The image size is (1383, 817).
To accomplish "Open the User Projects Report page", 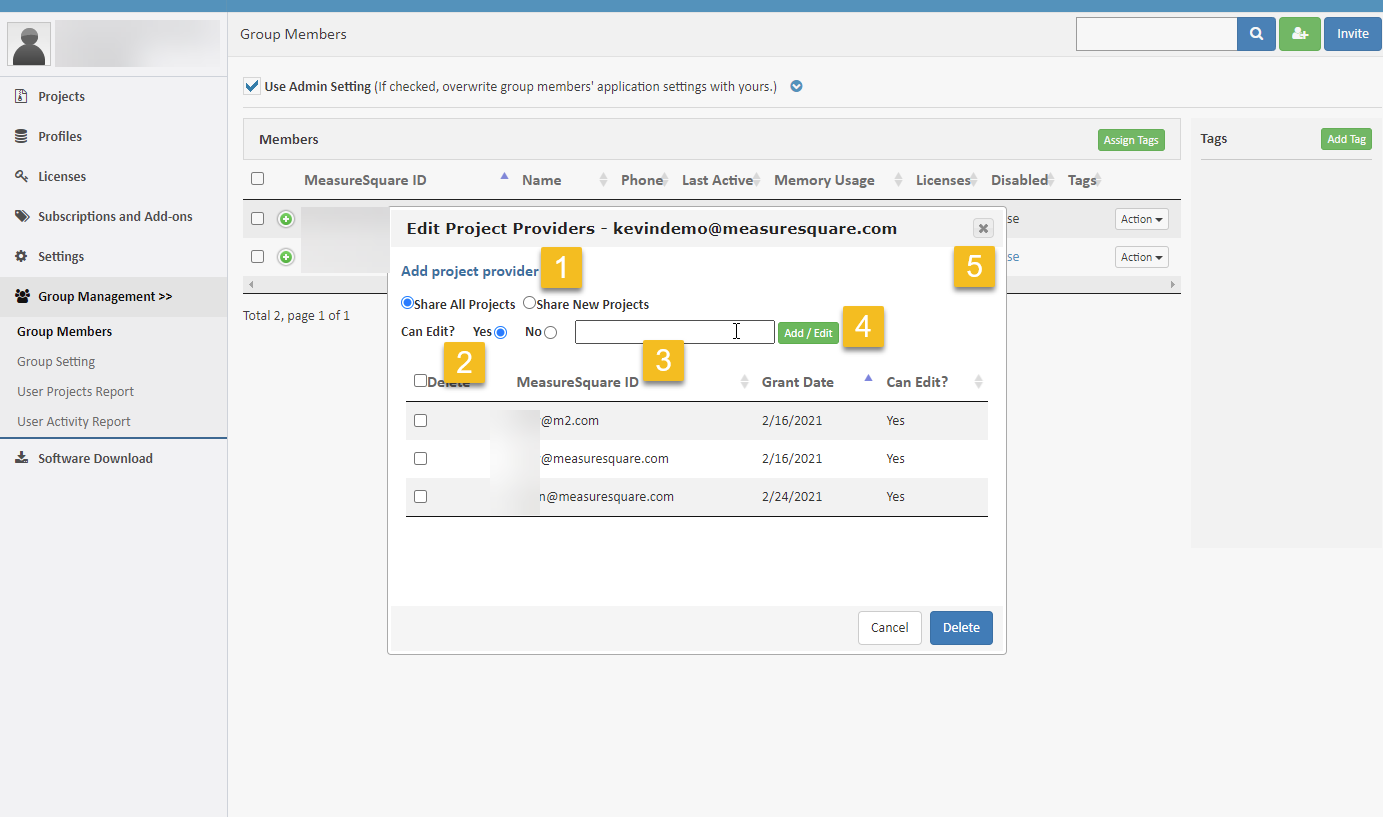I will click(x=75, y=391).
